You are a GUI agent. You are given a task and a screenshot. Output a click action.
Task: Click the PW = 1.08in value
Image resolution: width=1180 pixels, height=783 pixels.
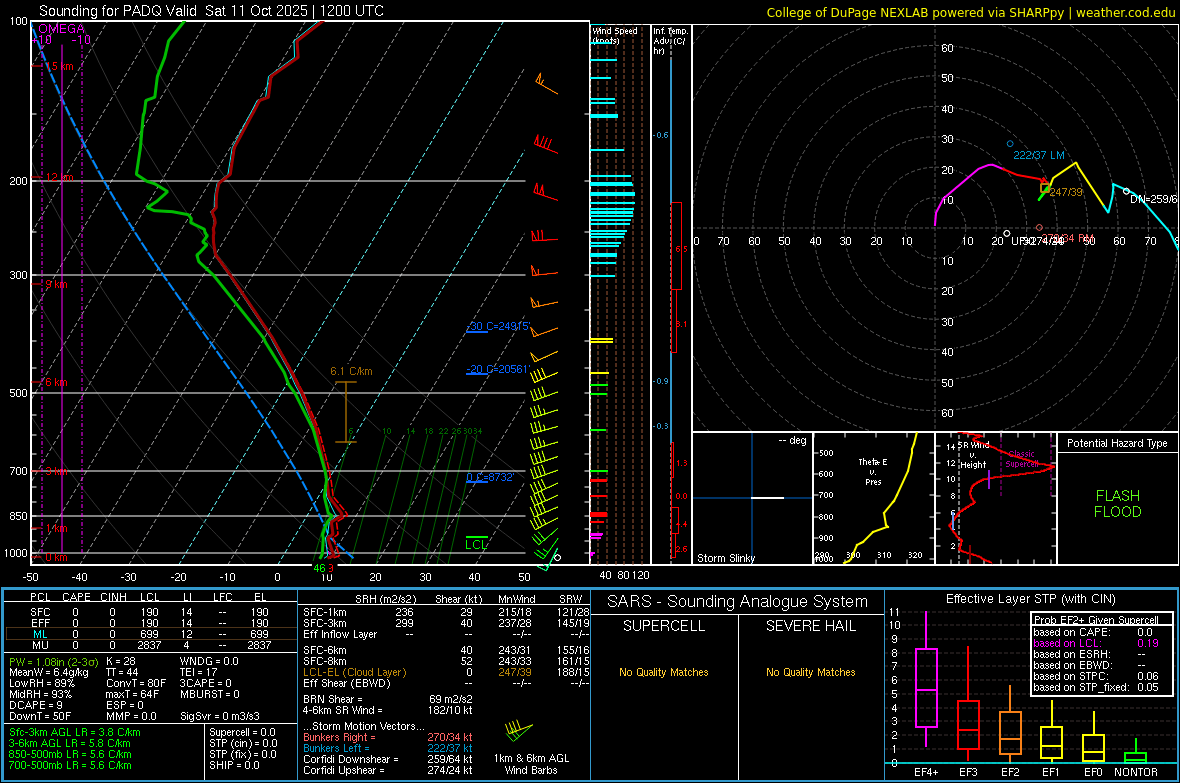[53, 662]
